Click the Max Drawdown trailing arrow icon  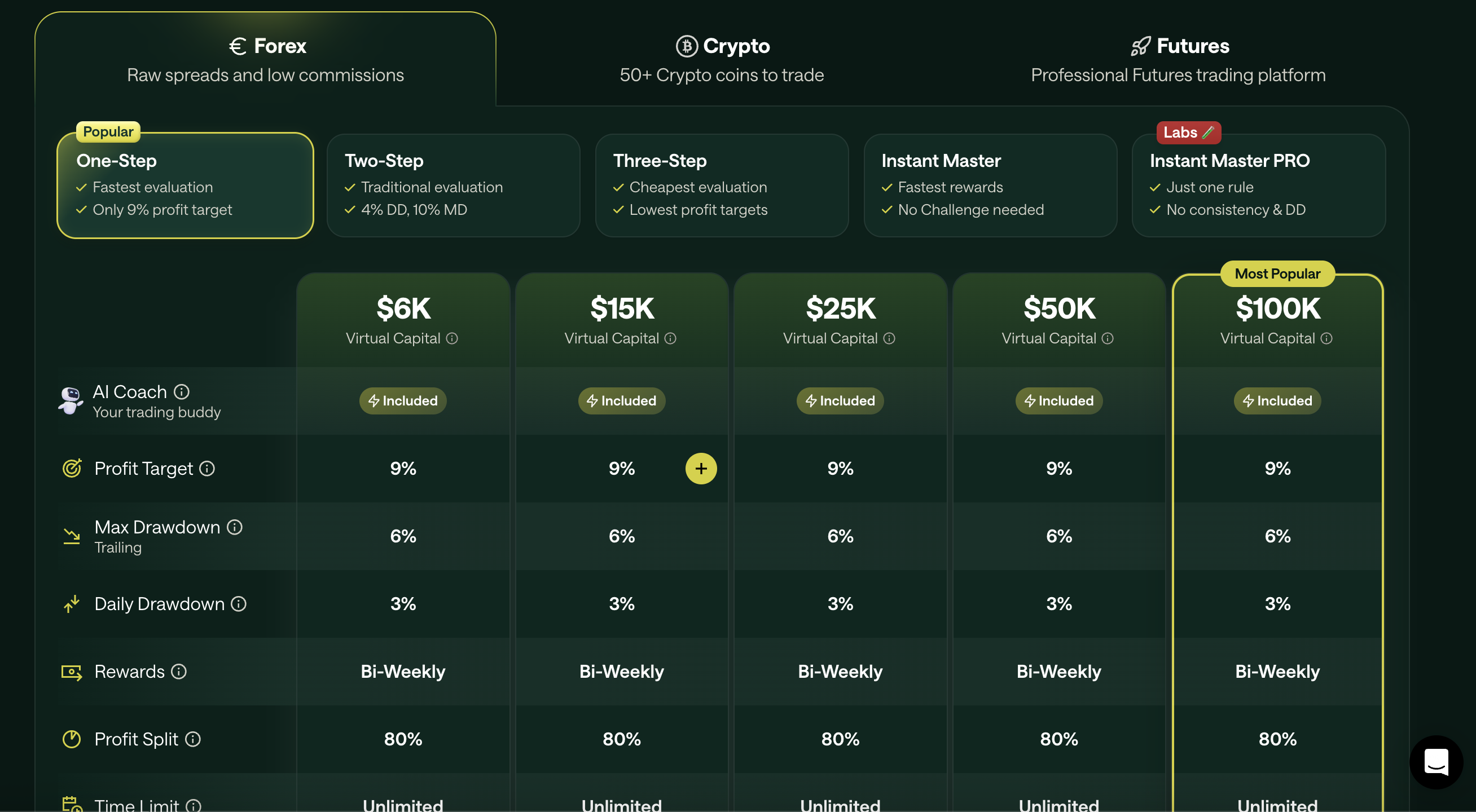tap(71, 536)
